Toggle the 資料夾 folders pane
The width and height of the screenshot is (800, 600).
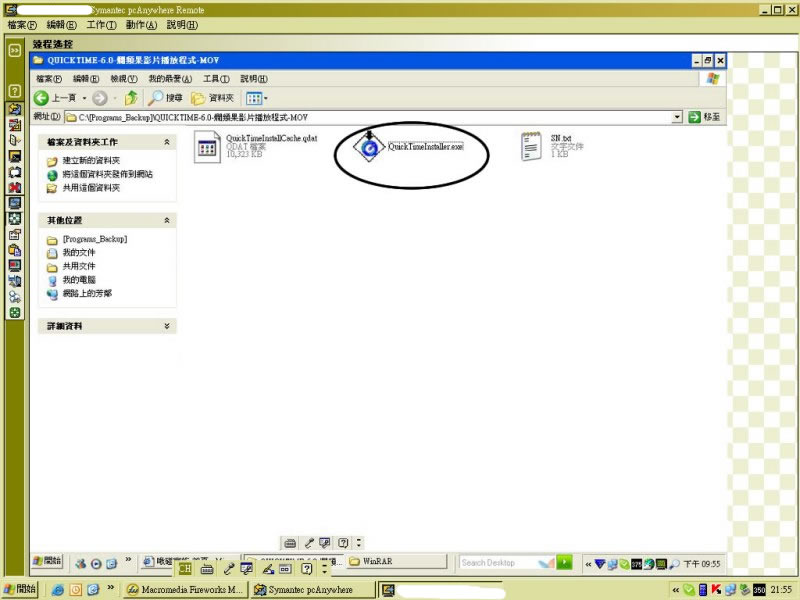coord(212,98)
